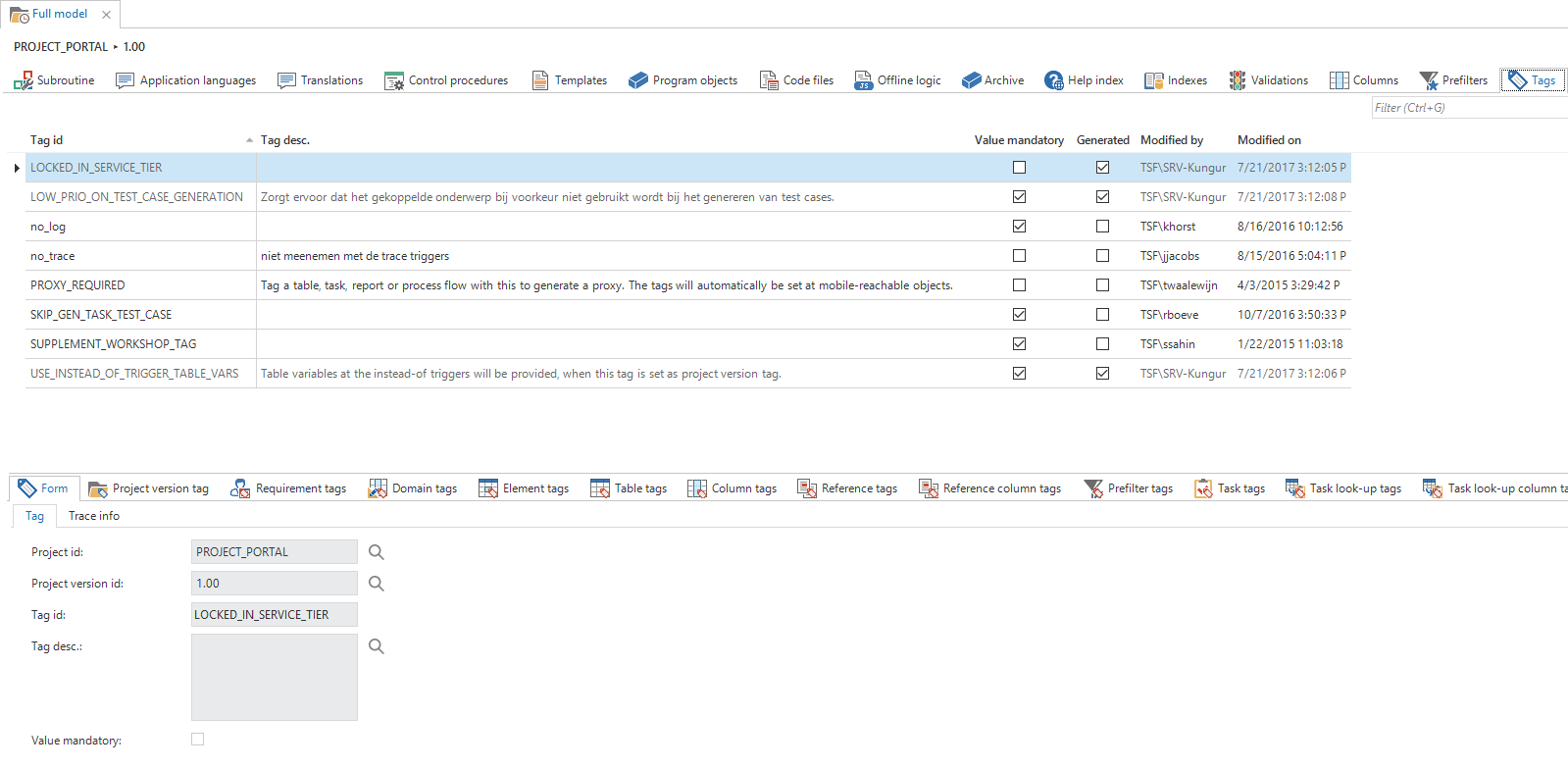The image size is (1568, 769).
Task: Click the magnifier next to Project id
Action: (377, 552)
